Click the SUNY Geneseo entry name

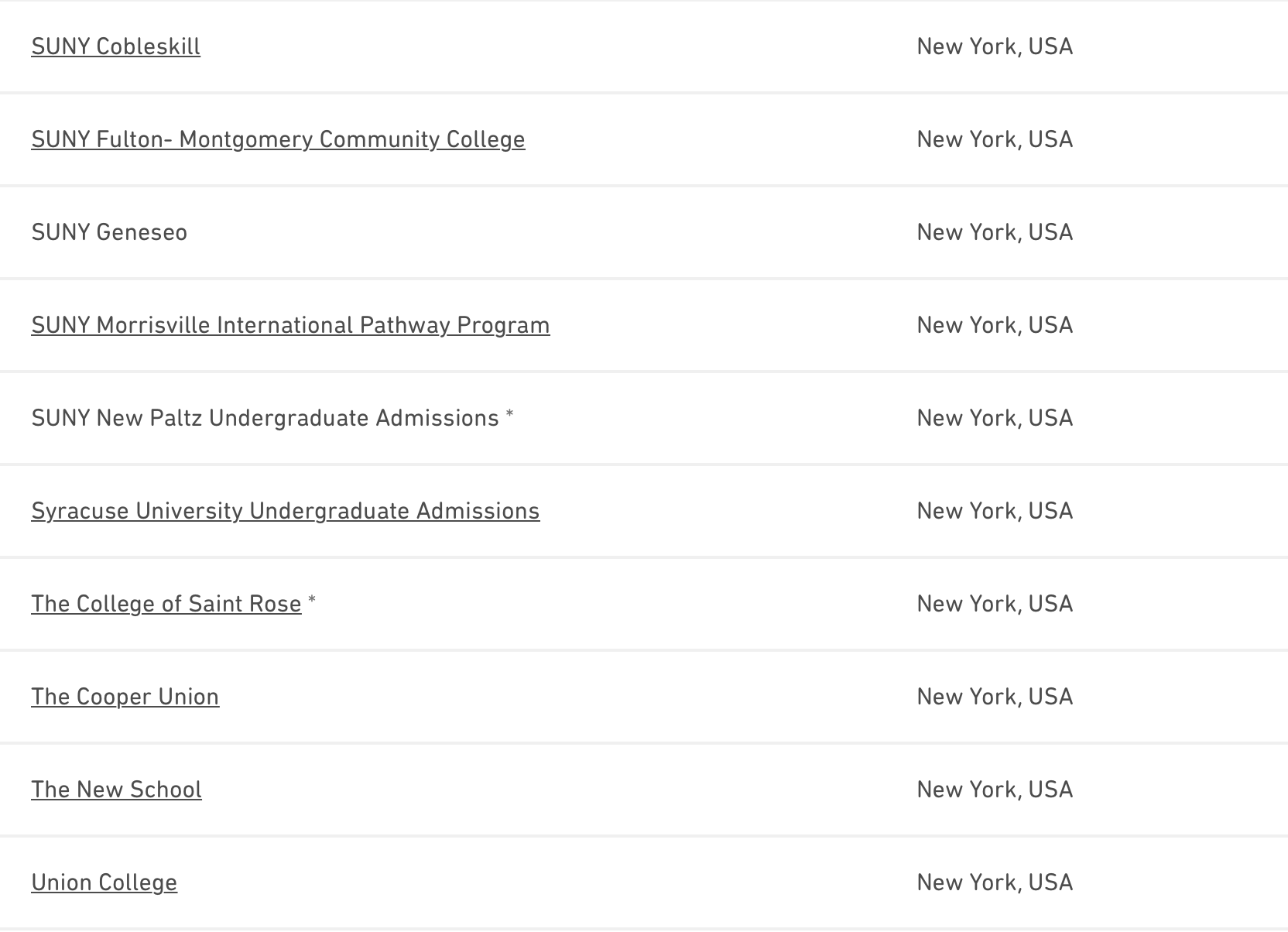pos(109,232)
